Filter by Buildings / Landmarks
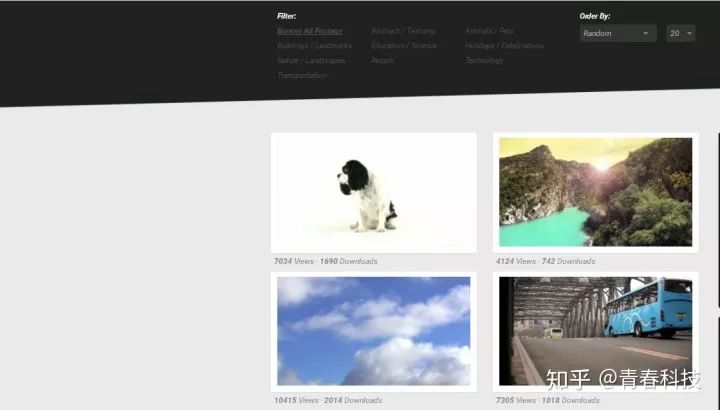720x410 pixels. (314, 46)
